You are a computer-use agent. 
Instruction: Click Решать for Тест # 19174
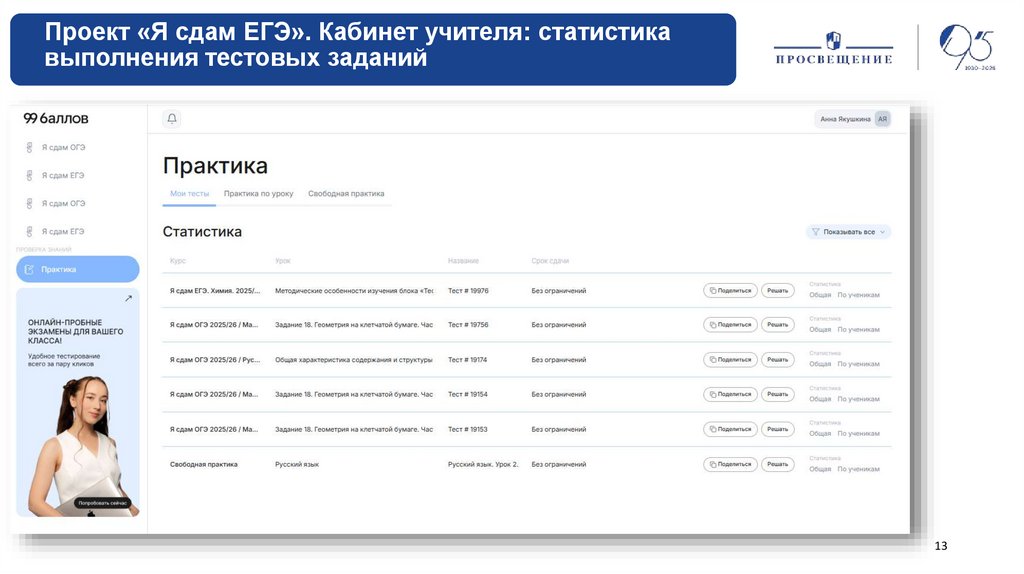(777, 360)
